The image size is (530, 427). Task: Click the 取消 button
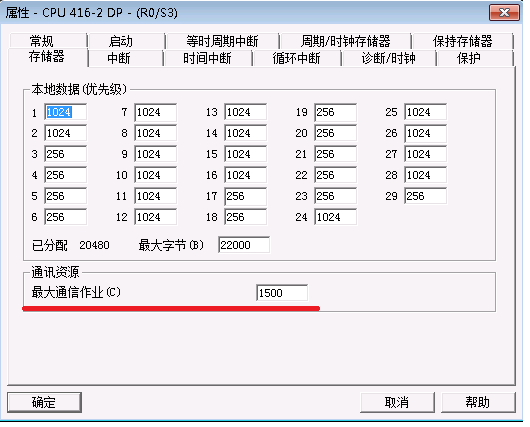coord(397,402)
